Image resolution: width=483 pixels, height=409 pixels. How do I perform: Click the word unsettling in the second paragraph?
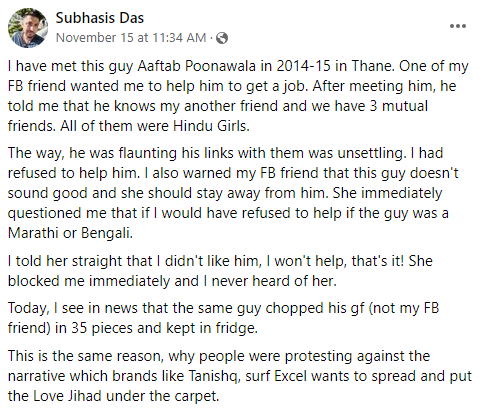coord(372,153)
